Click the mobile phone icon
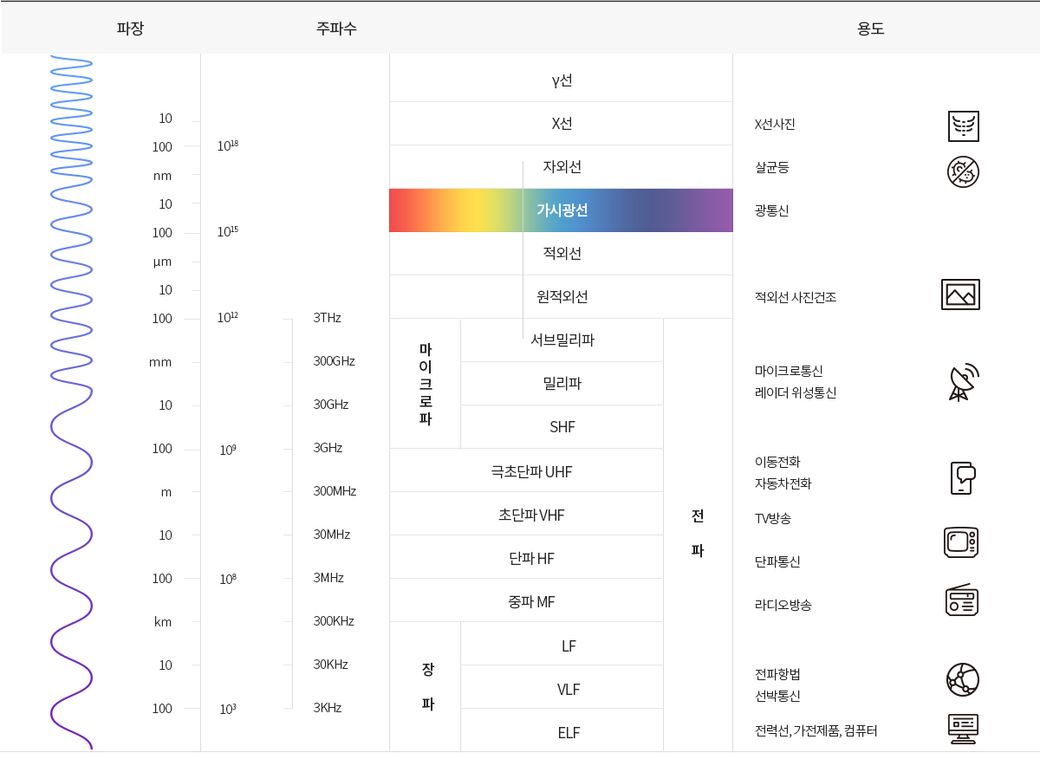Image resolution: width=1040 pixels, height=758 pixels. 962,478
